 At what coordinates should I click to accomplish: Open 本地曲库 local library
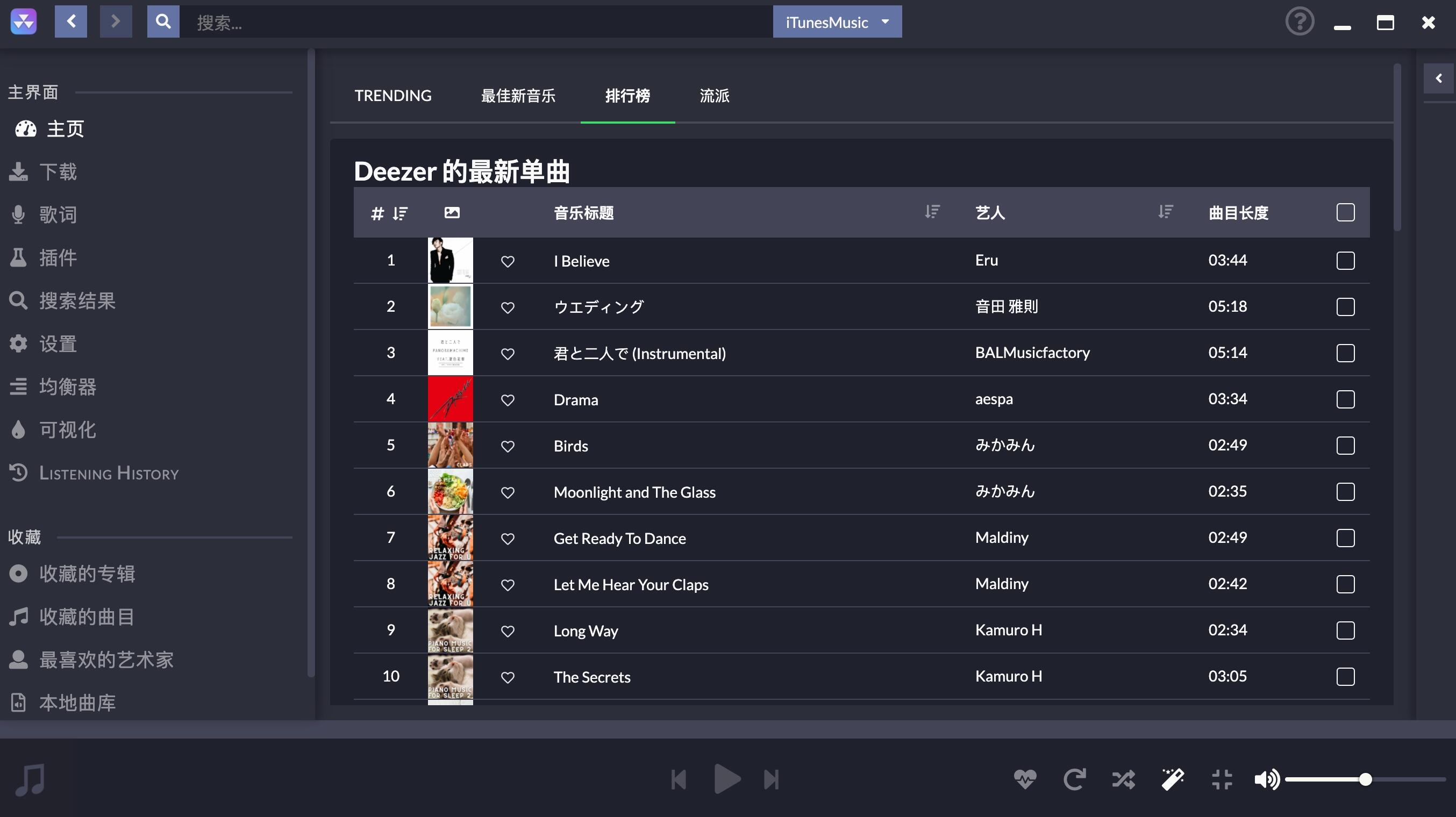(62, 703)
